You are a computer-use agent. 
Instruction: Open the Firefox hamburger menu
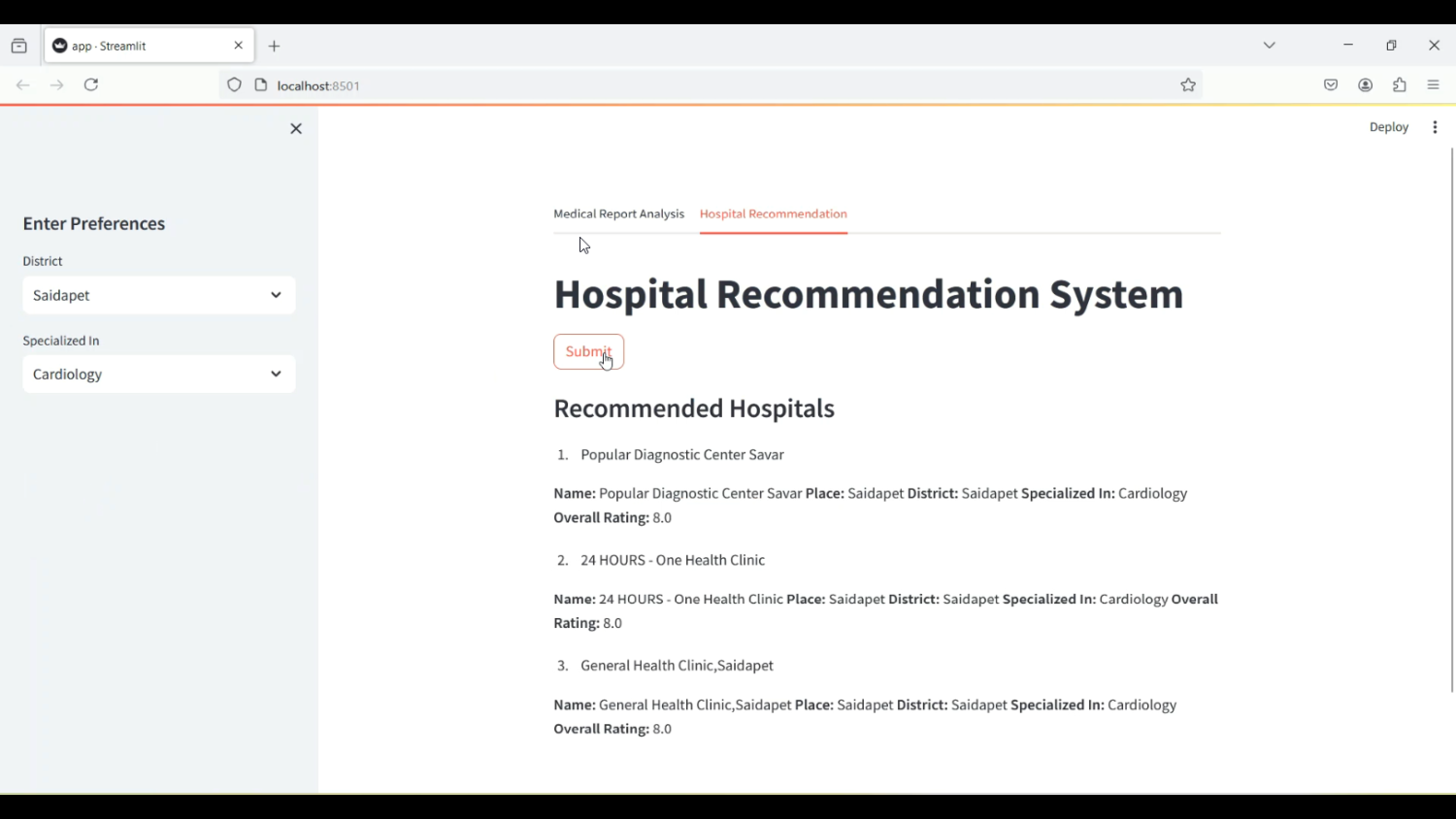(1434, 84)
